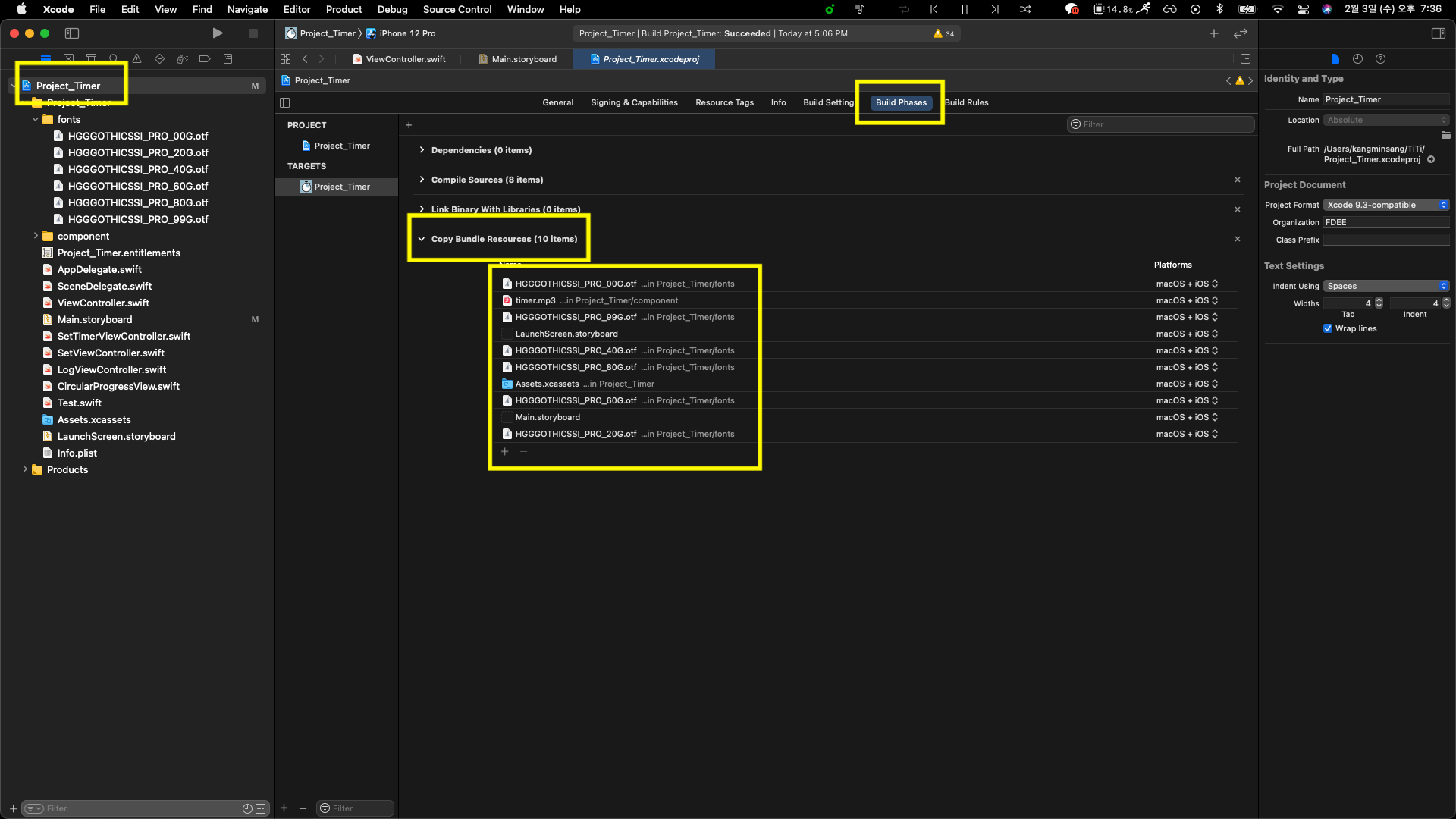Open the debug navigator spray icon

click(182, 58)
